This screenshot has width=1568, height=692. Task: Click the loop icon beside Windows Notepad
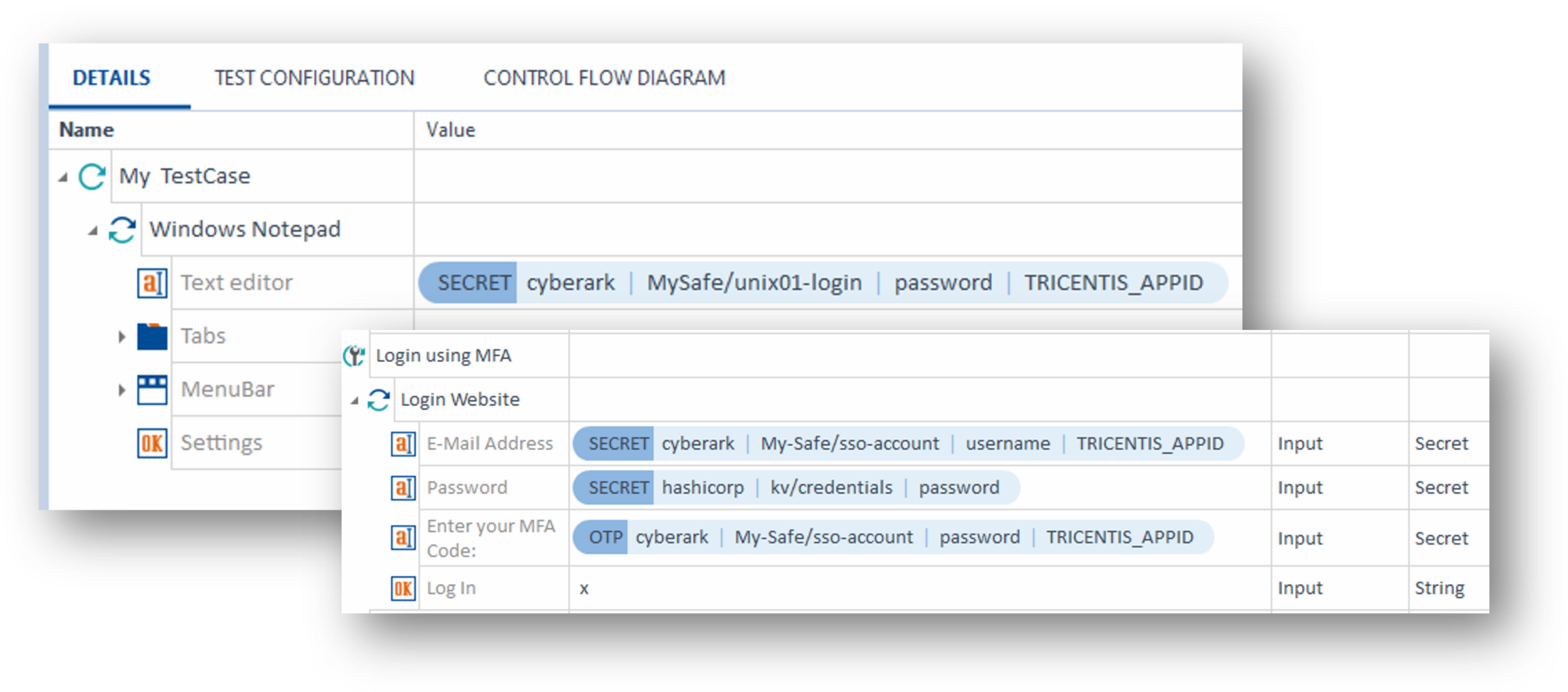click(121, 229)
